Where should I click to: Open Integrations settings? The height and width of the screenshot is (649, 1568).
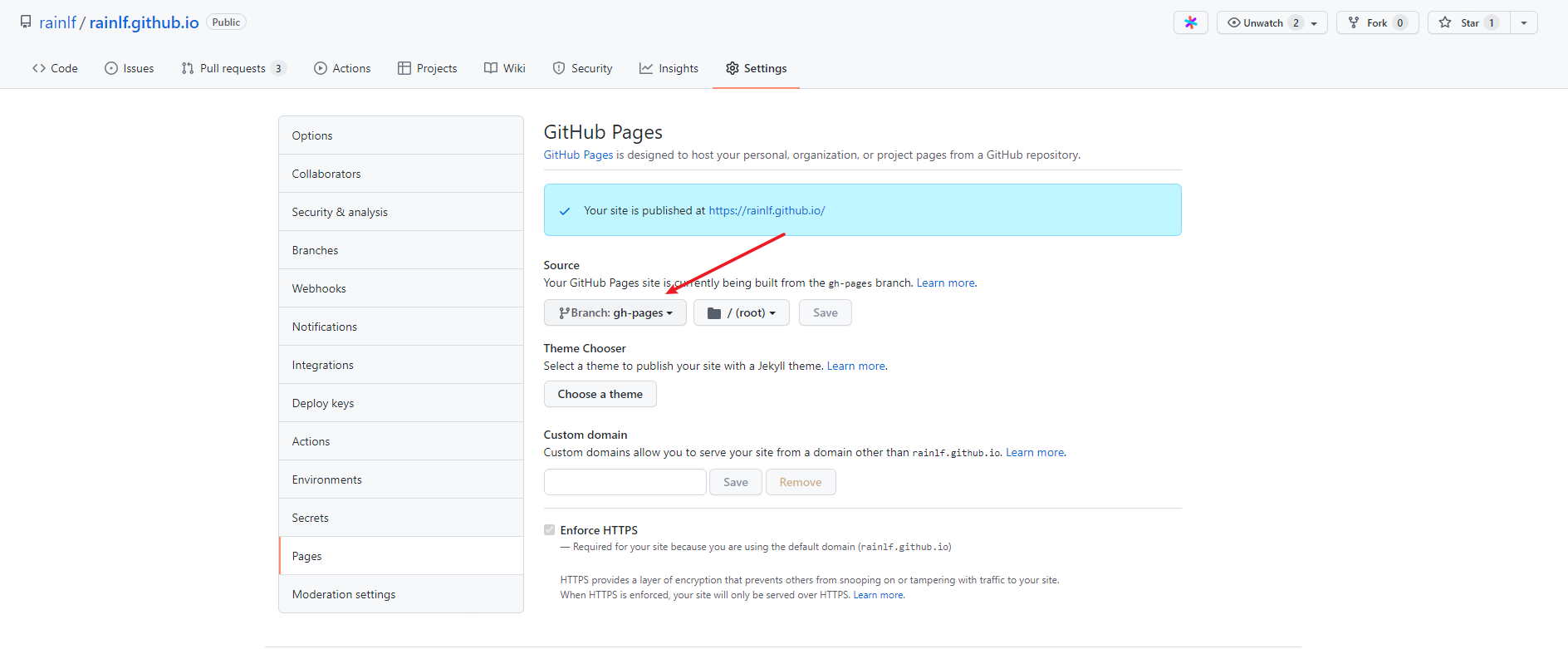pyautogui.click(x=401, y=365)
